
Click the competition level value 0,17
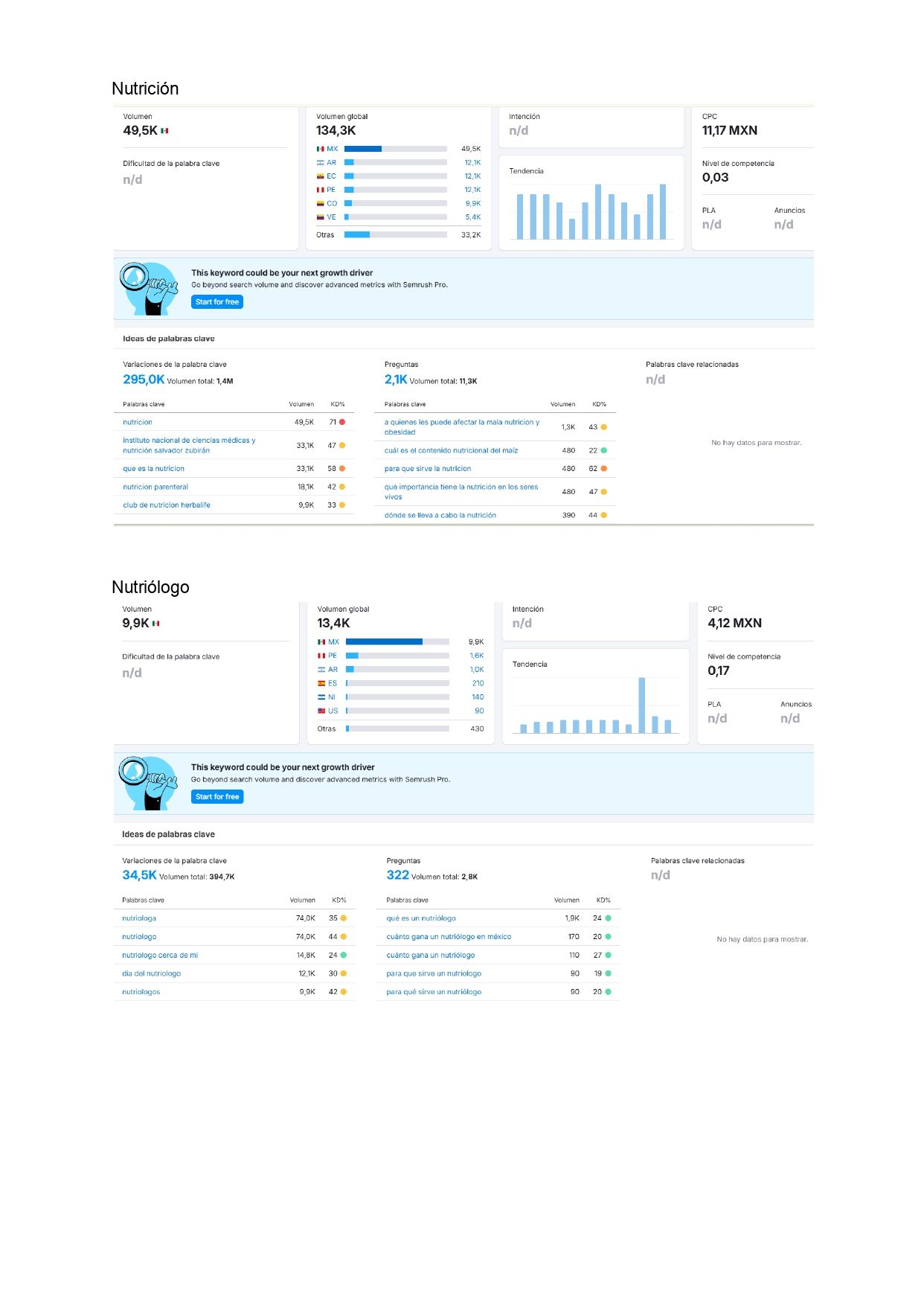(719, 670)
